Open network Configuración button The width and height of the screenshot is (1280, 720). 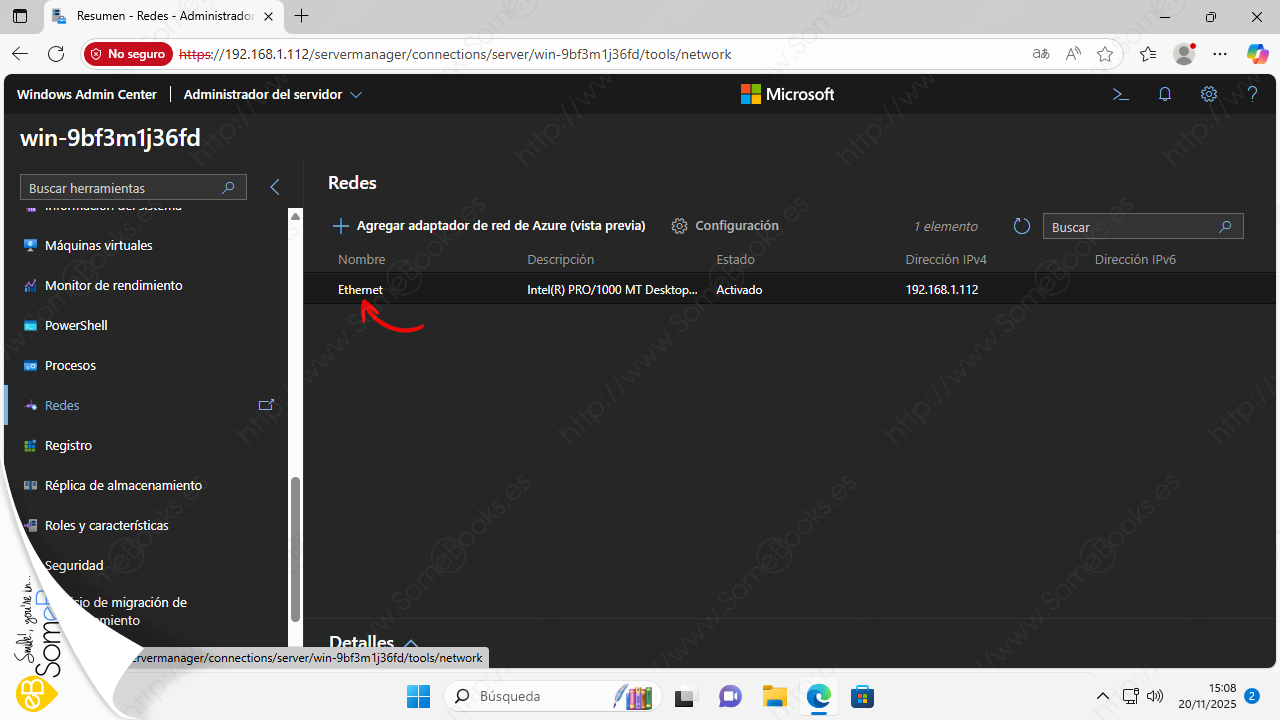point(725,226)
